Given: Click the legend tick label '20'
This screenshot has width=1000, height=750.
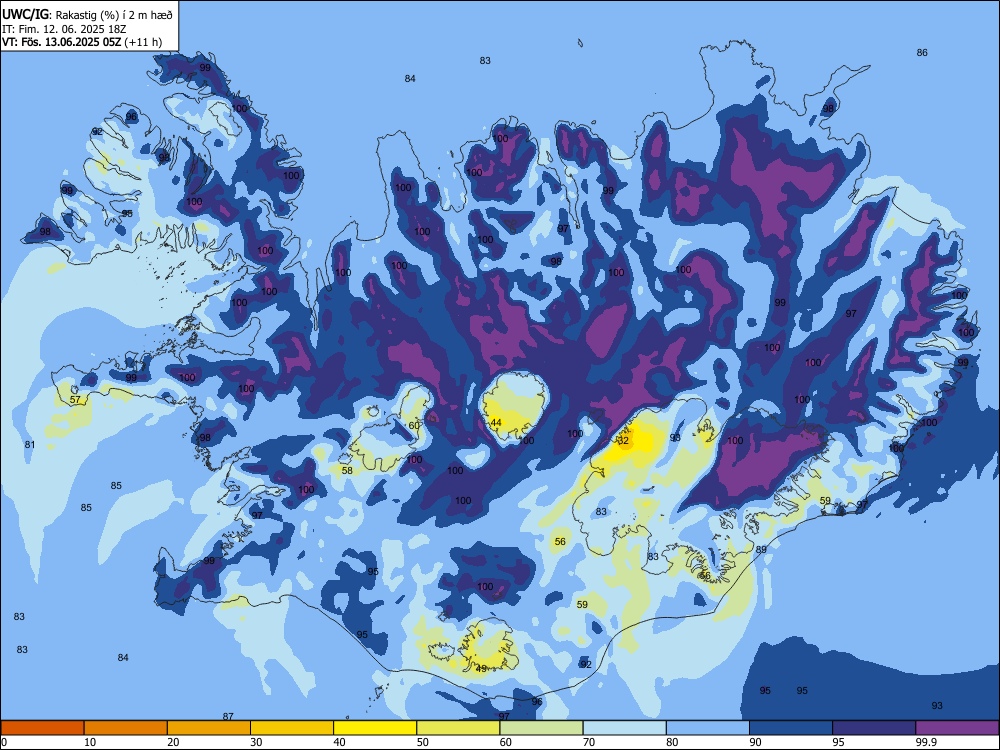Looking at the screenshot, I should coord(173,742).
